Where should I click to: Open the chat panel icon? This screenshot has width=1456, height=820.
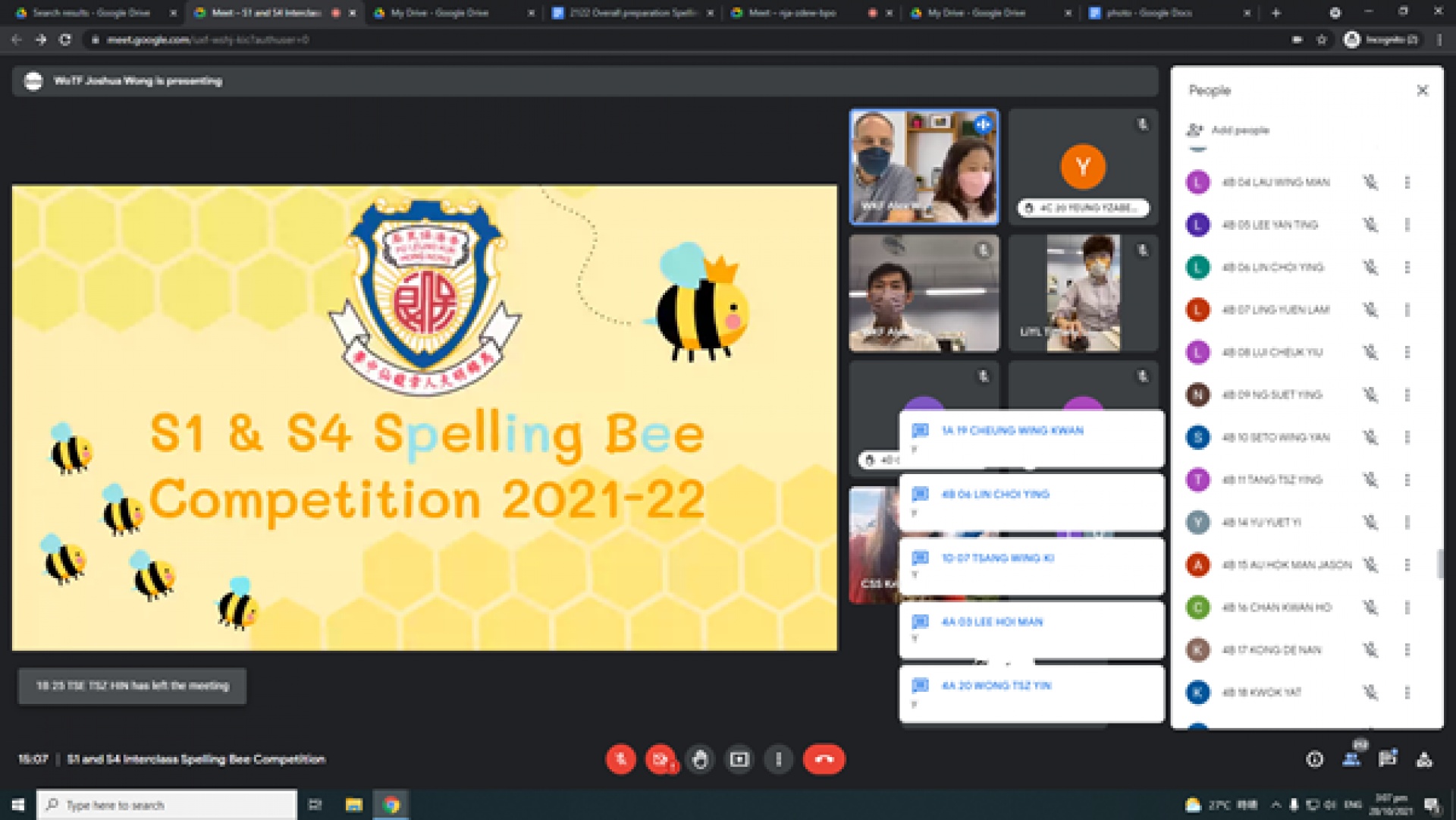(x=1388, y=759)
